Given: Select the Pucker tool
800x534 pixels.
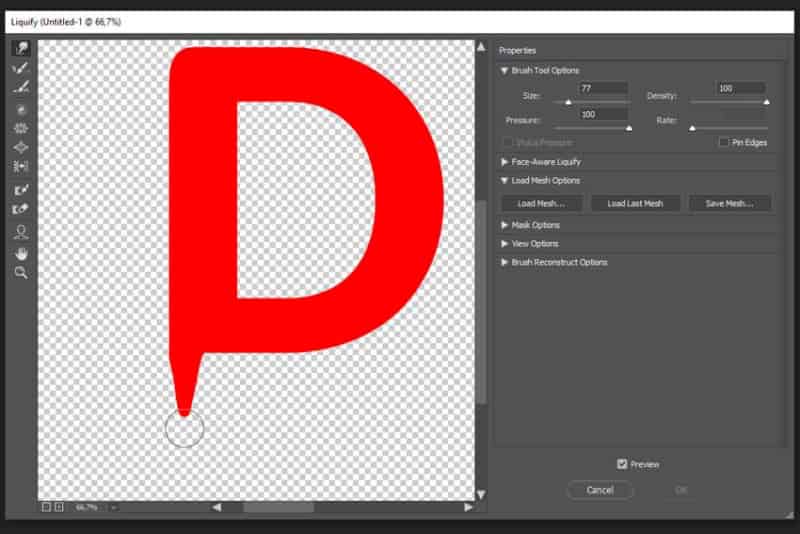Looking at the screenshot, I should (x=21, y=128).
